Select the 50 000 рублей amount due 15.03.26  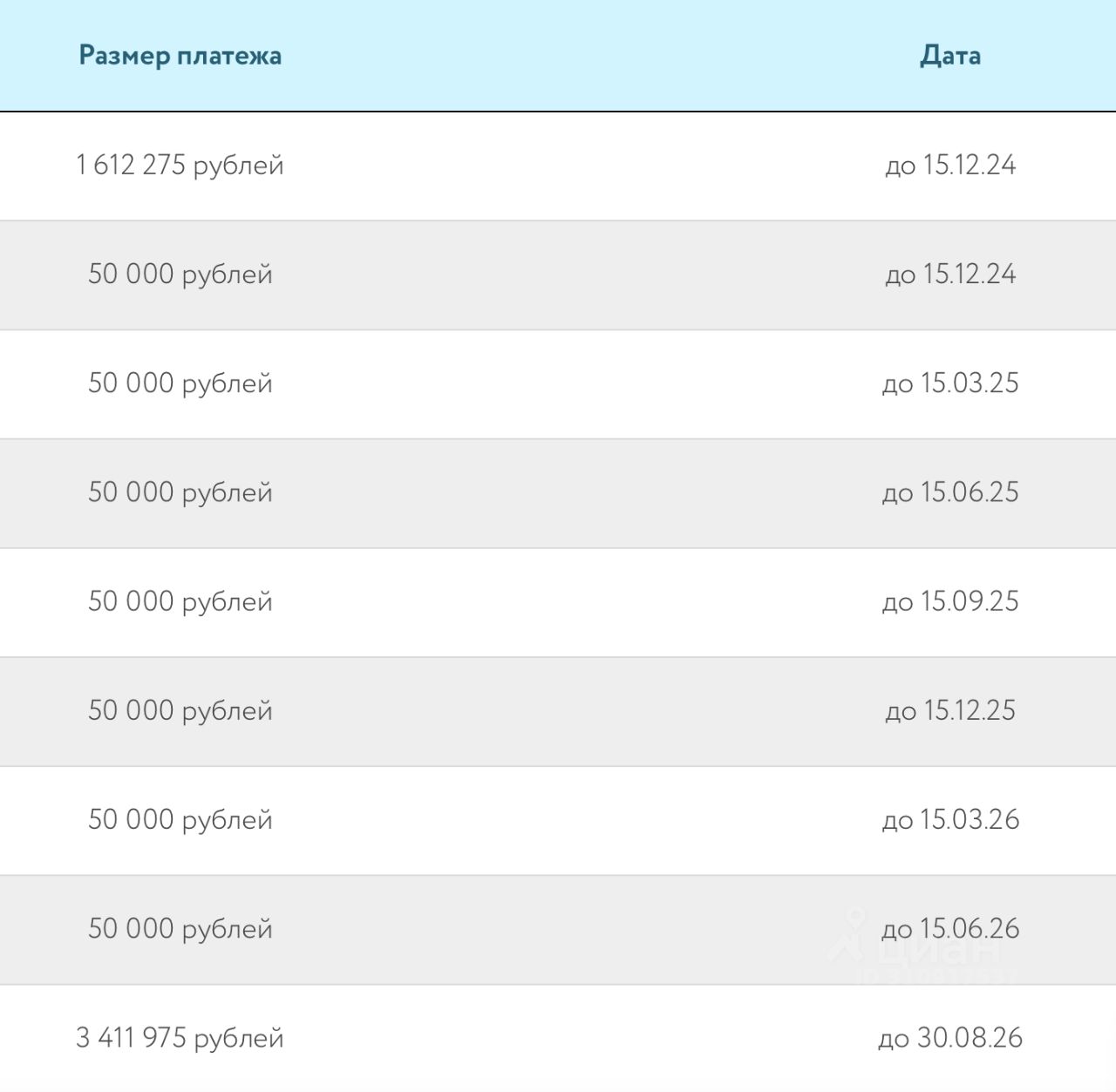[x=180, y=819]
